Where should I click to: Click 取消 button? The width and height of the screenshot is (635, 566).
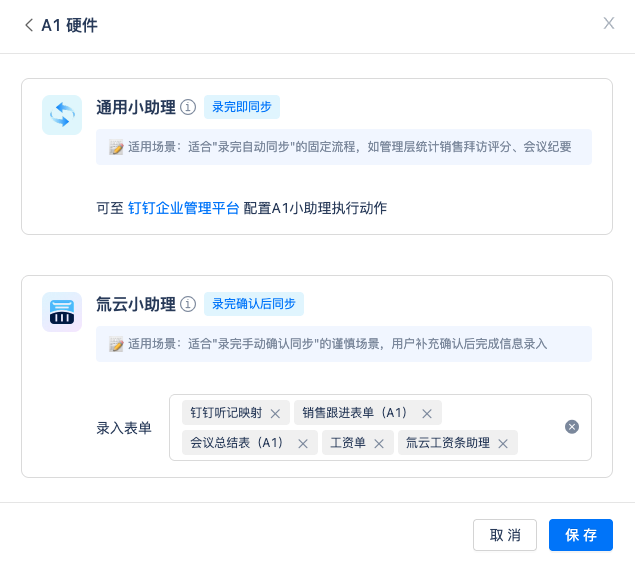[505, 535]
